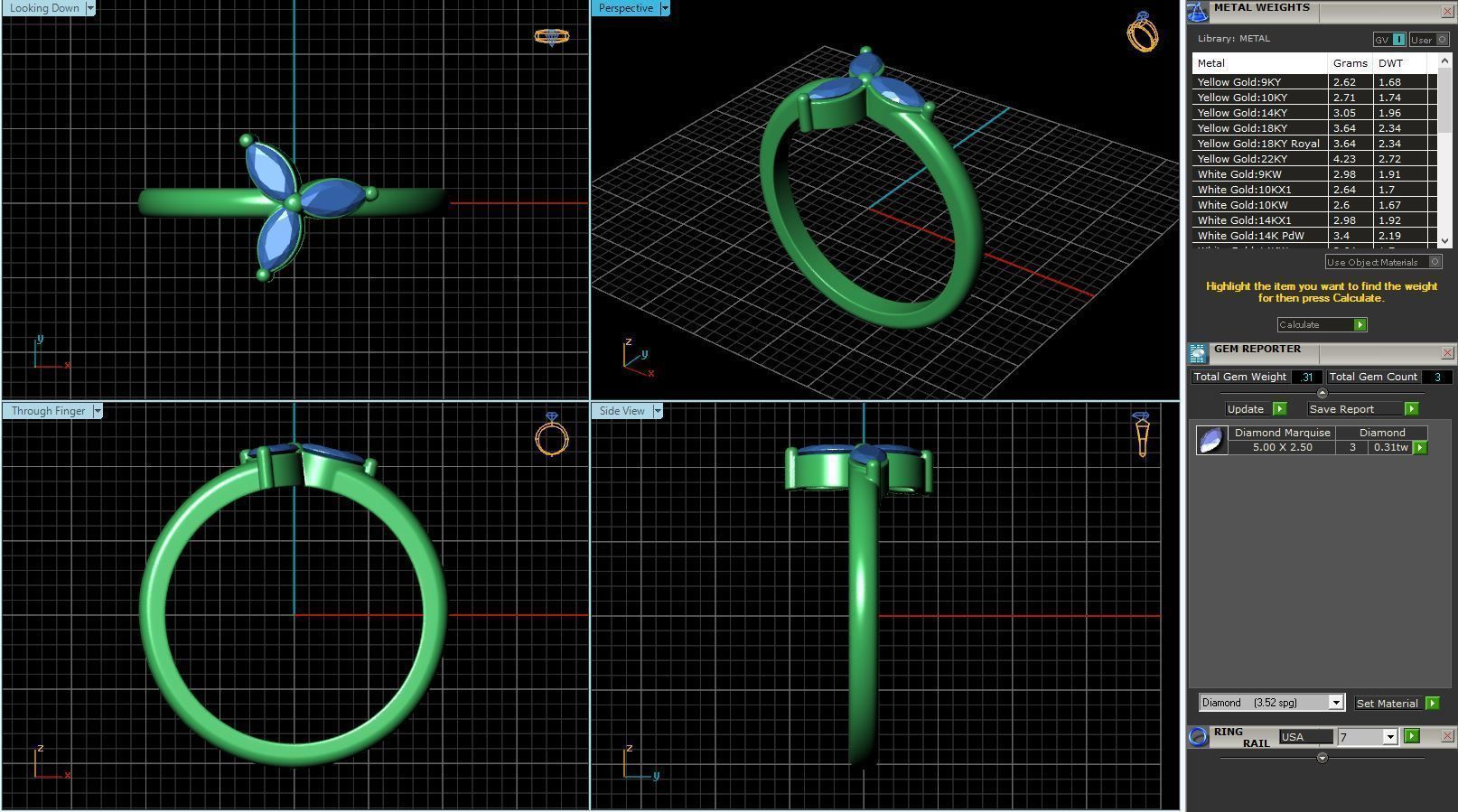Open the Perspective viewport dropdown arrow
The width and height of the screenshot is (1458, 812).
click(665, 8)
